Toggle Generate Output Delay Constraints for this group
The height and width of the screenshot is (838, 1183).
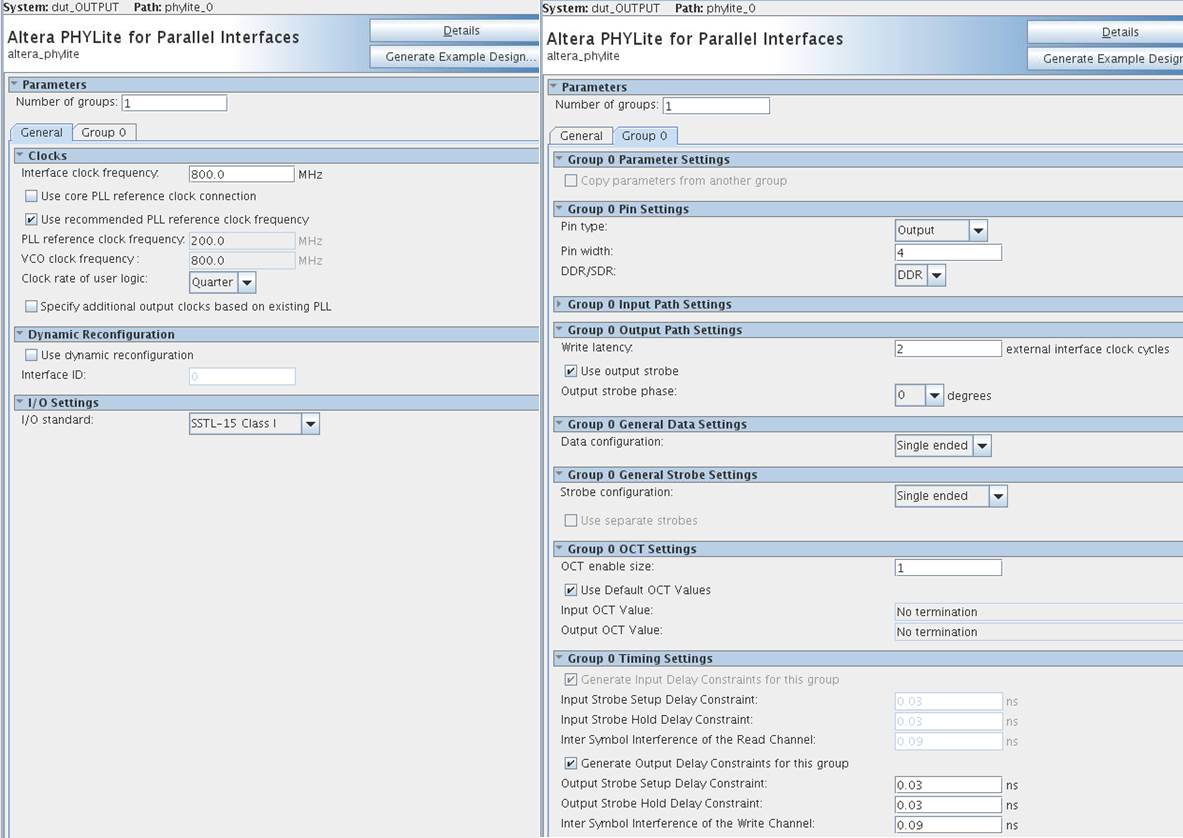coord(571,763)
